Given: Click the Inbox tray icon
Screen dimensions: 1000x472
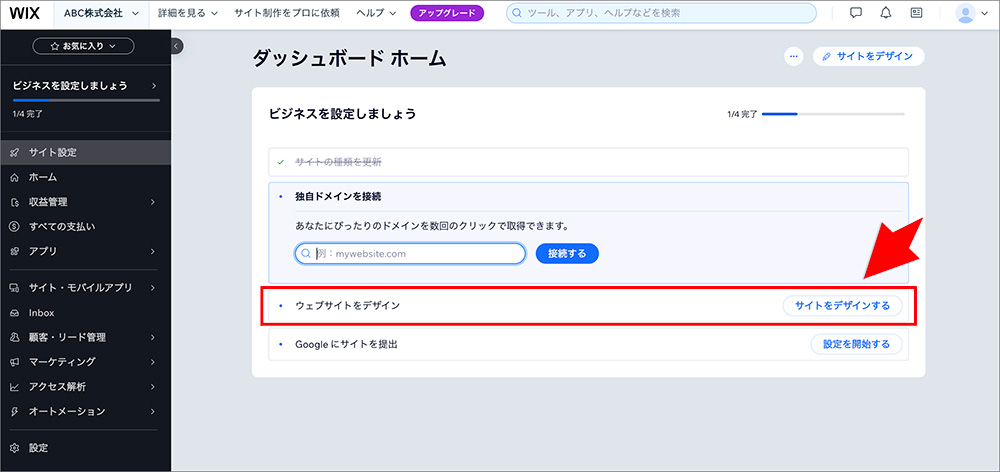Looking at the screenshot, I should [15, 313].
